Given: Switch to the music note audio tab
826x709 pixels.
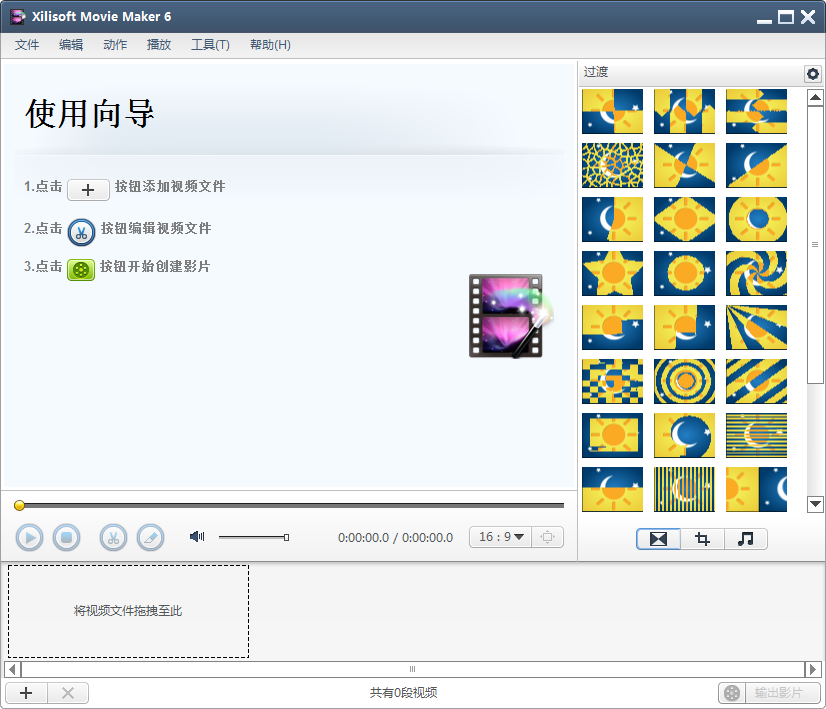Looking at the screenshot, I should coord(745,539).
